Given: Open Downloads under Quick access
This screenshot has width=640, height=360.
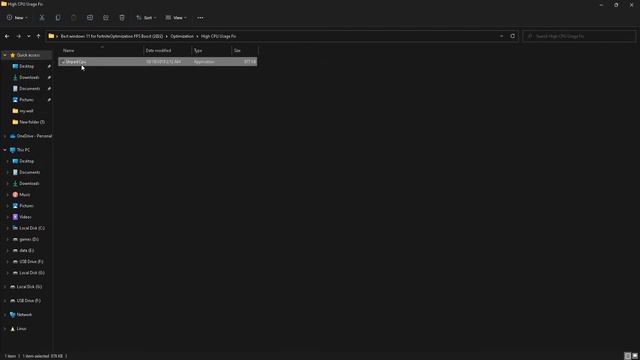Looking at the screenshot, I should click(x=29, y=77).
